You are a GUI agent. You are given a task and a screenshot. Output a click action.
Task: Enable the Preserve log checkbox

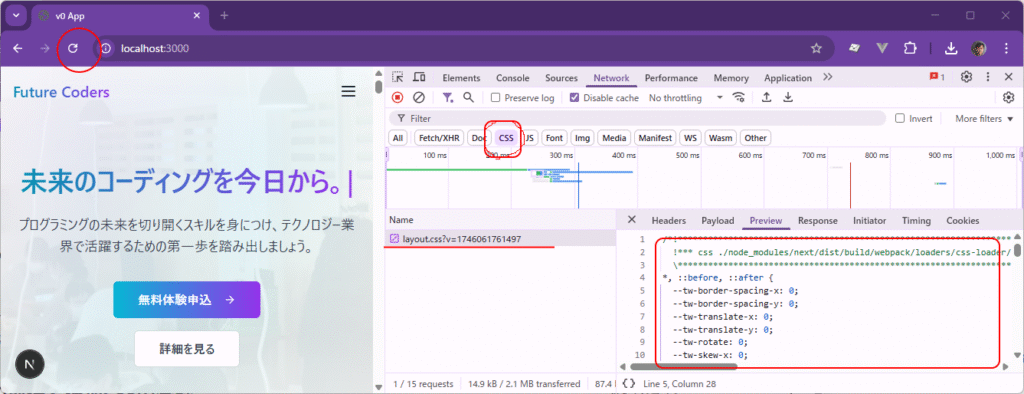496,97
